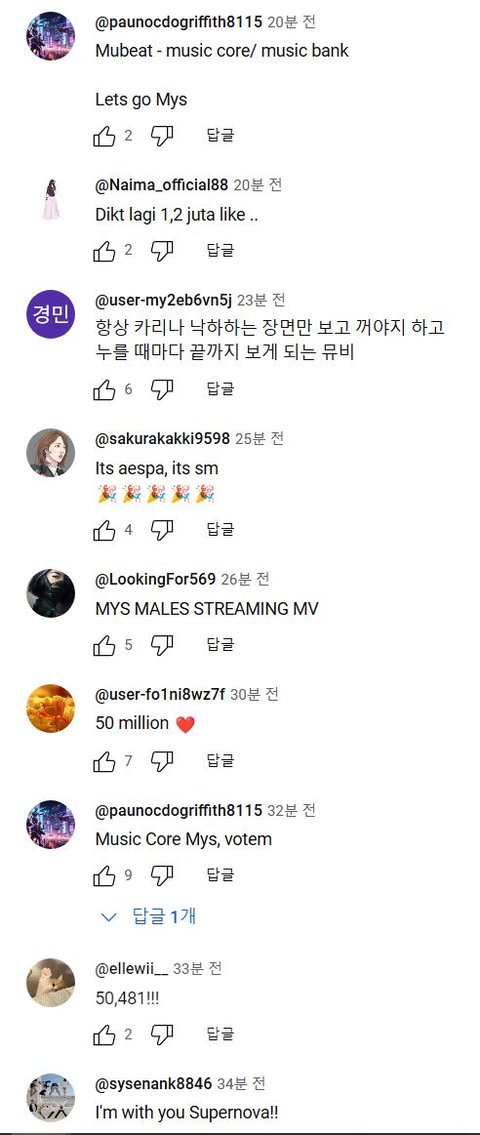
Task: Dislike the Korean comment by user-my2eb6vn5j
Action: 162,390
